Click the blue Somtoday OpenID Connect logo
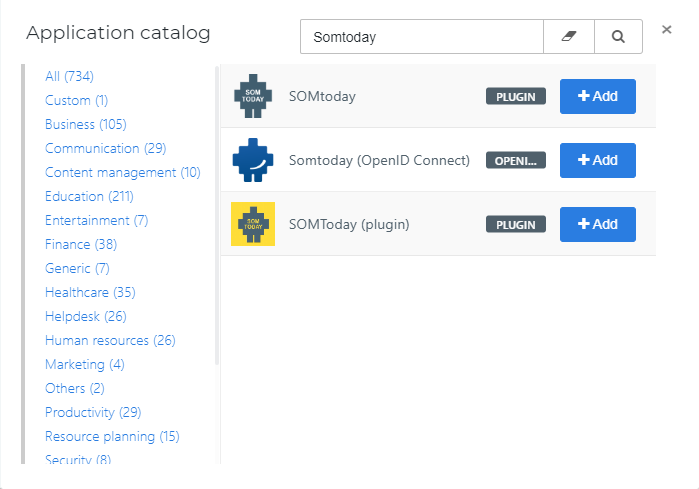 point(253,160)
